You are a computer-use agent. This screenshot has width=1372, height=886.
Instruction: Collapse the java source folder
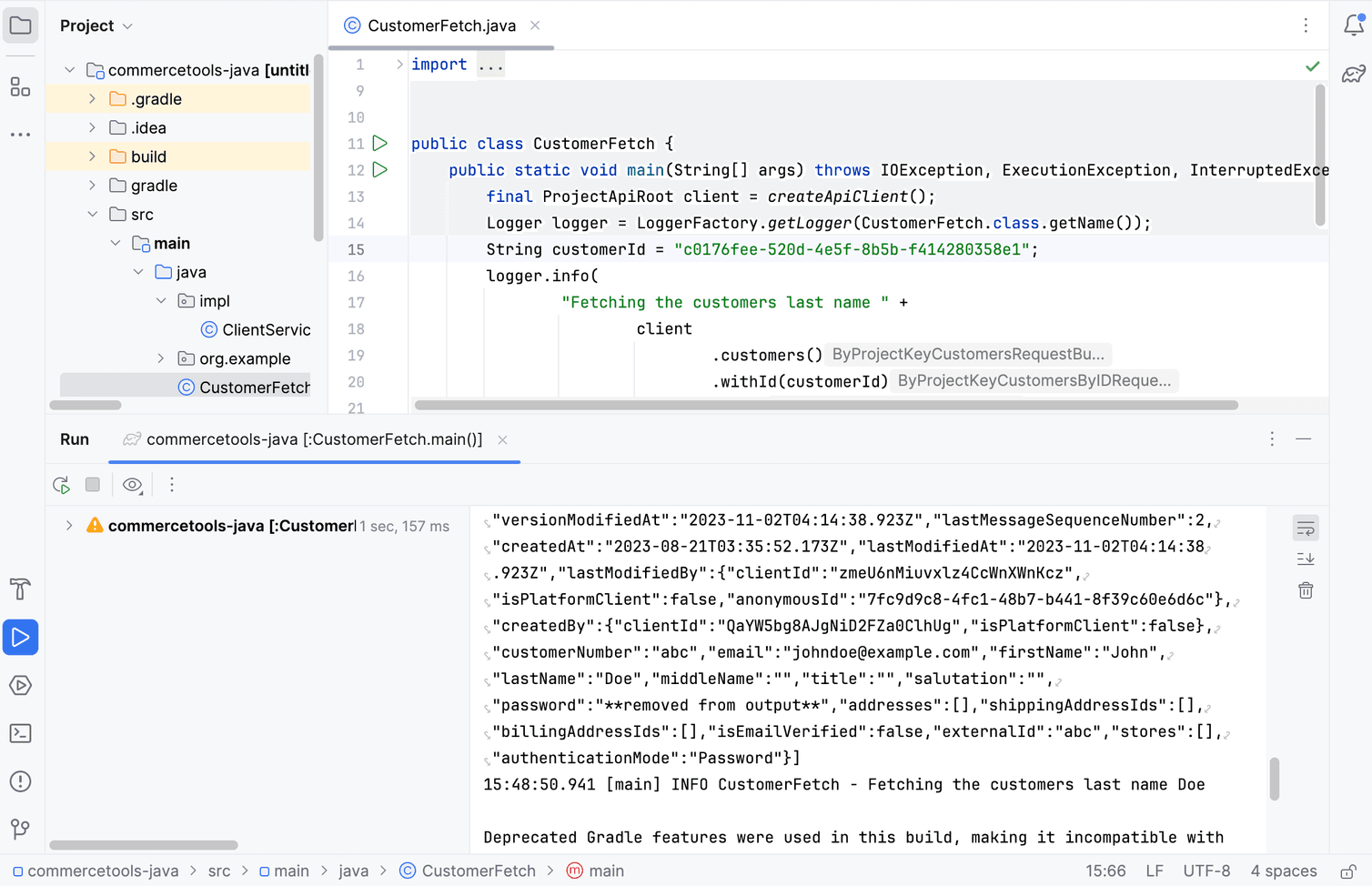[138, 272]
